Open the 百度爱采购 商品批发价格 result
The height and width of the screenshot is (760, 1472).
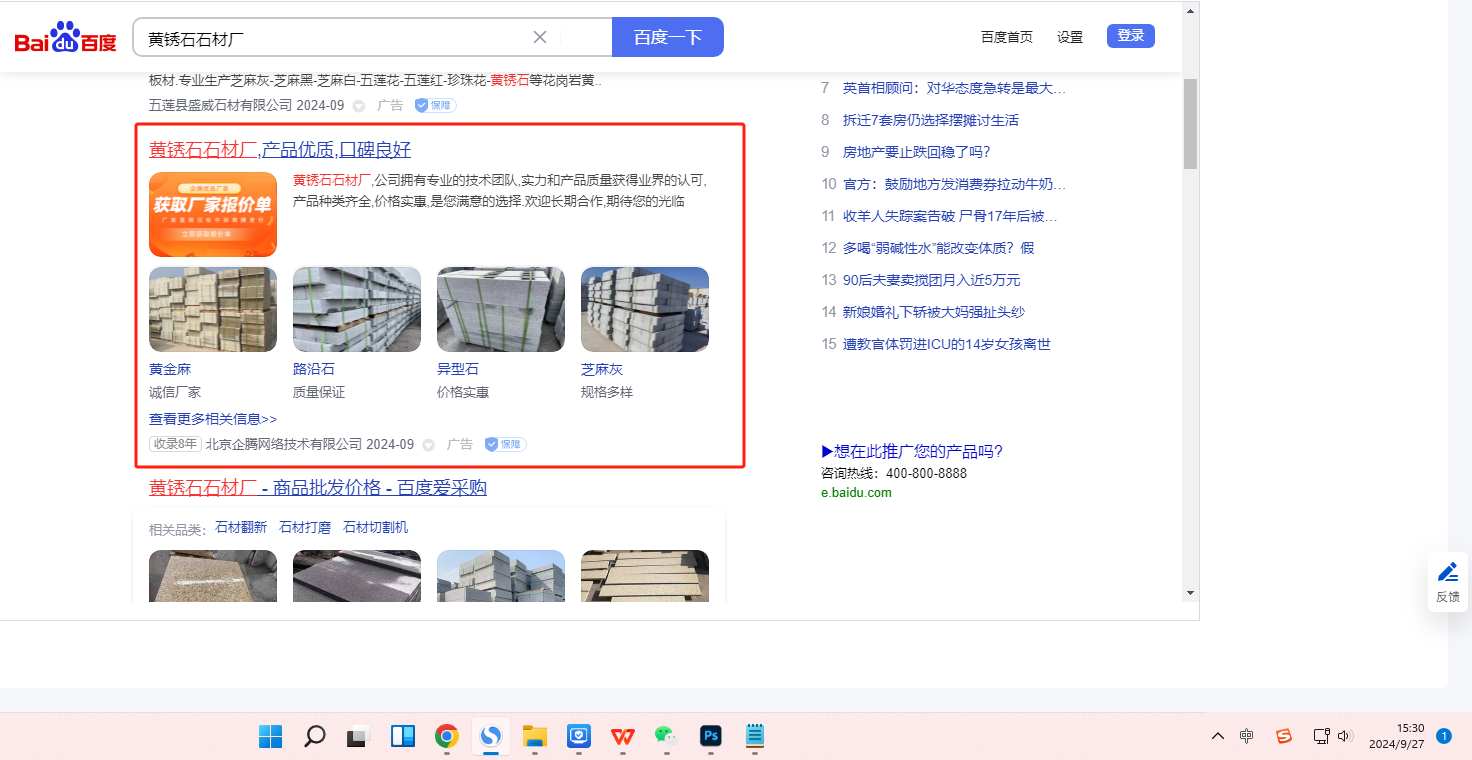click(318, 488)
